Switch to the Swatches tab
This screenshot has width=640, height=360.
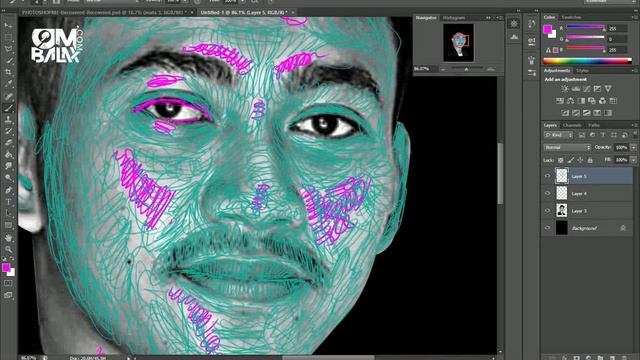571,17
